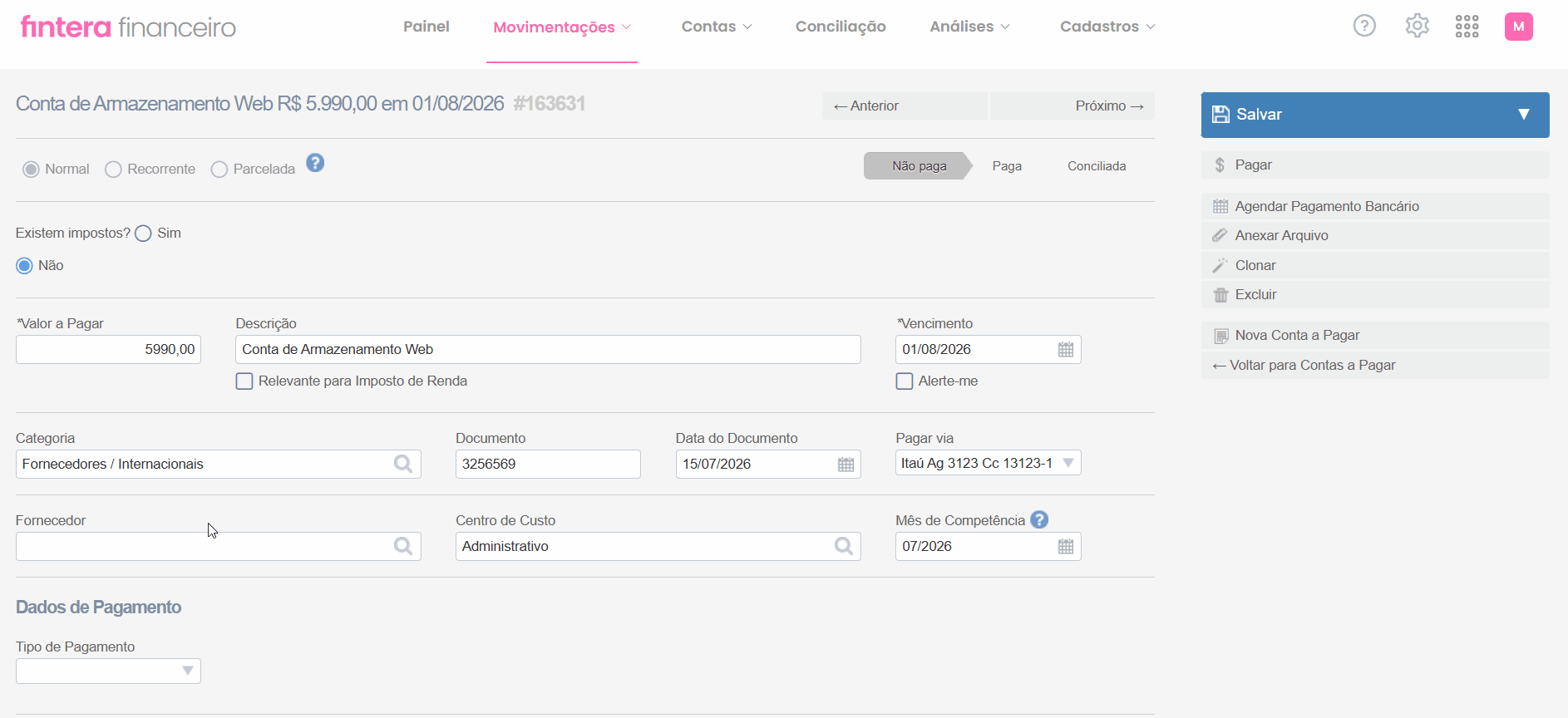Click the record number #163631
Image resolution: width=1568 pixels, height=718 pixels.
tap(550, 104)
